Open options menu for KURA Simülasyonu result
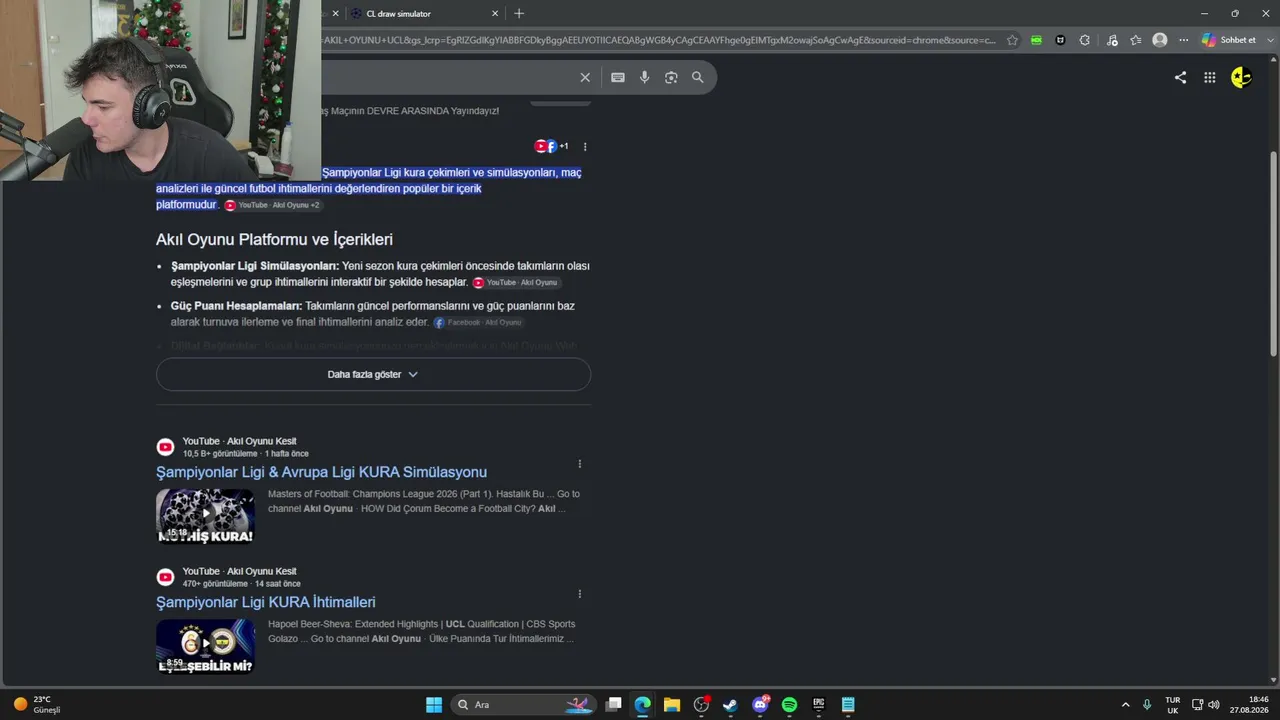Screen dimensions: 1280x720 [579, 464]
